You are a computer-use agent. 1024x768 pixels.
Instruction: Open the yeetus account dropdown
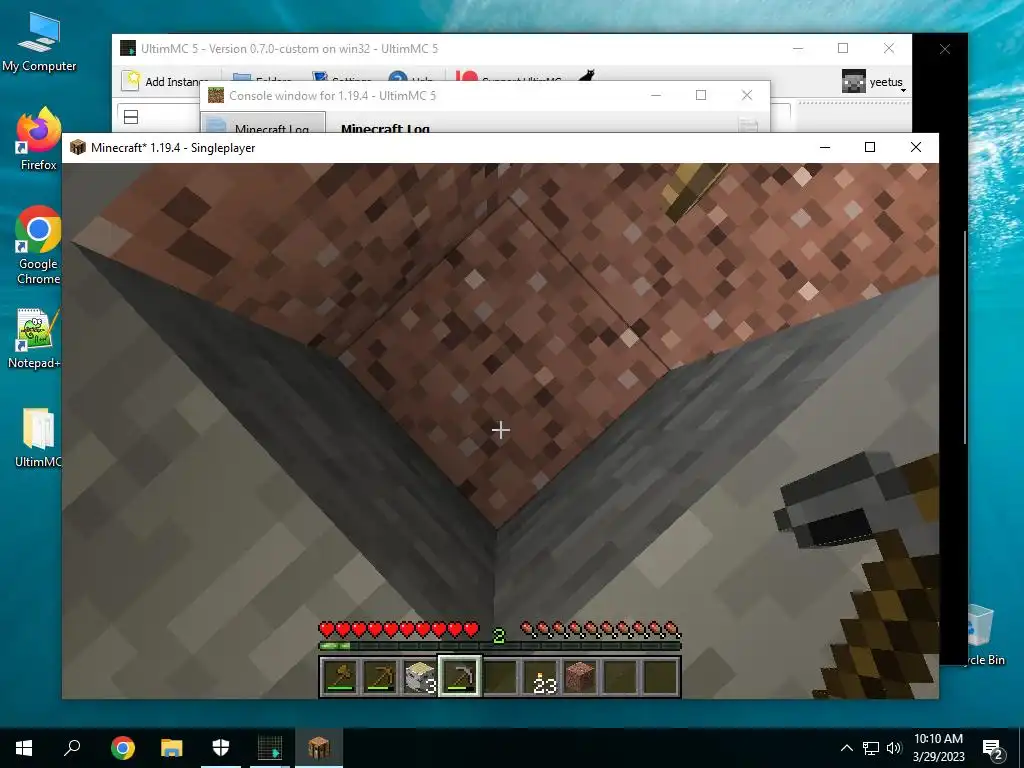click(873, 82)
